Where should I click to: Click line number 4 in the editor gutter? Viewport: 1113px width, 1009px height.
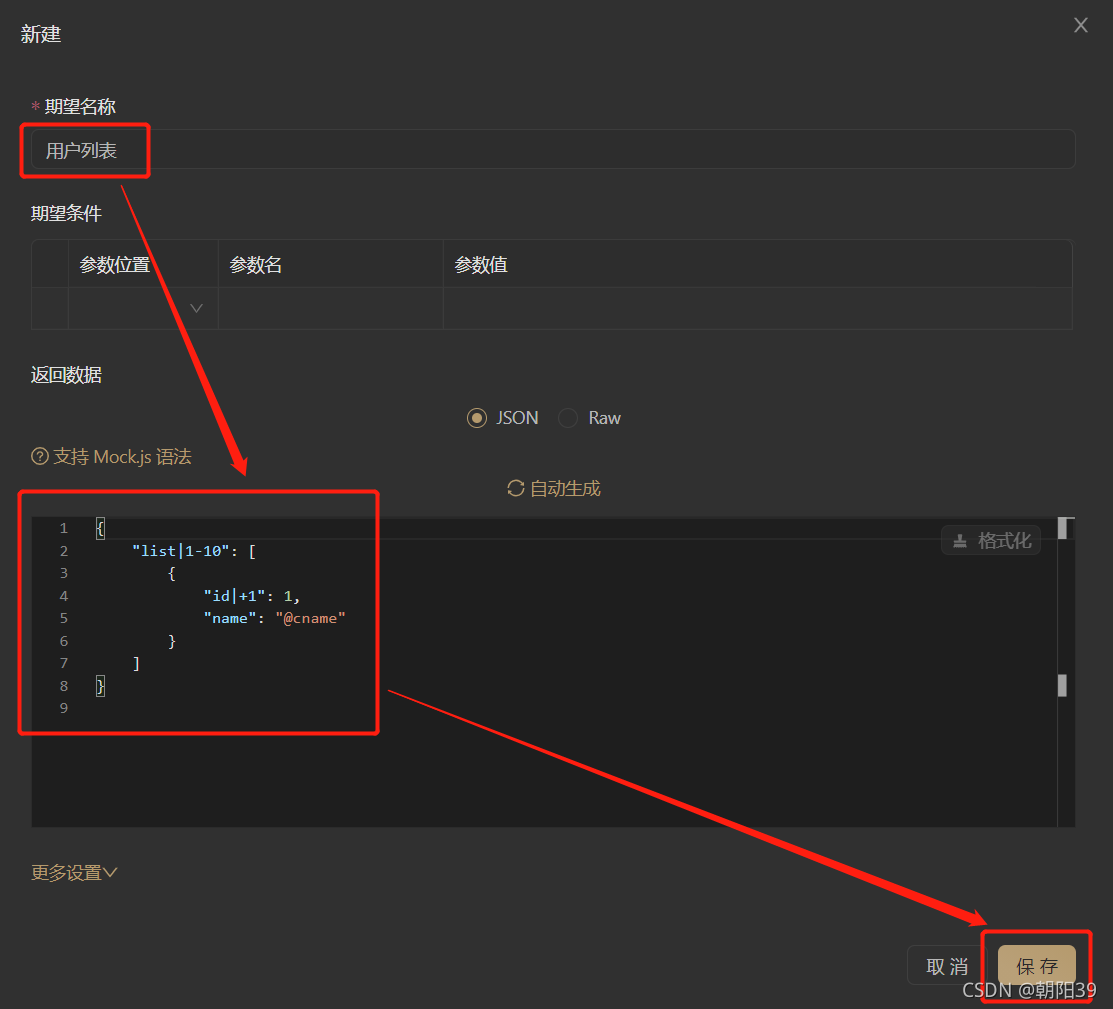(x=63, y=595)
